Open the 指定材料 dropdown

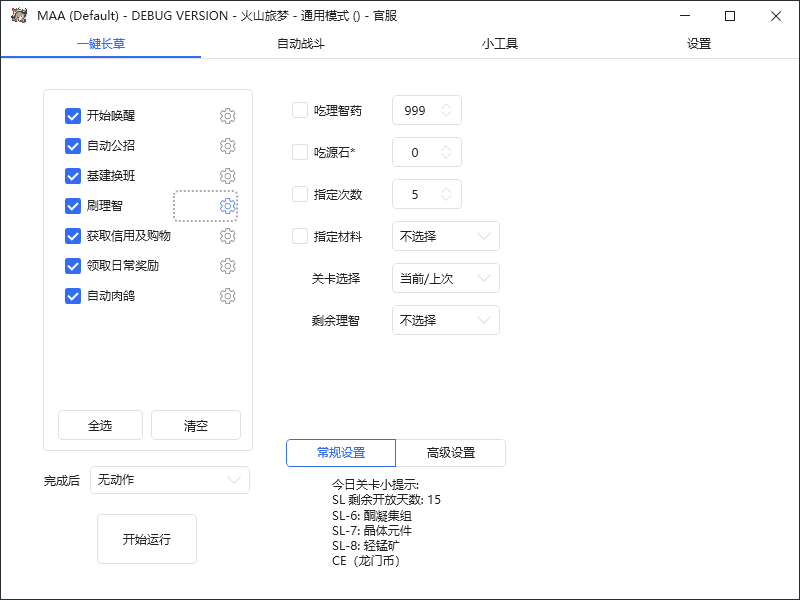point(445,236)
